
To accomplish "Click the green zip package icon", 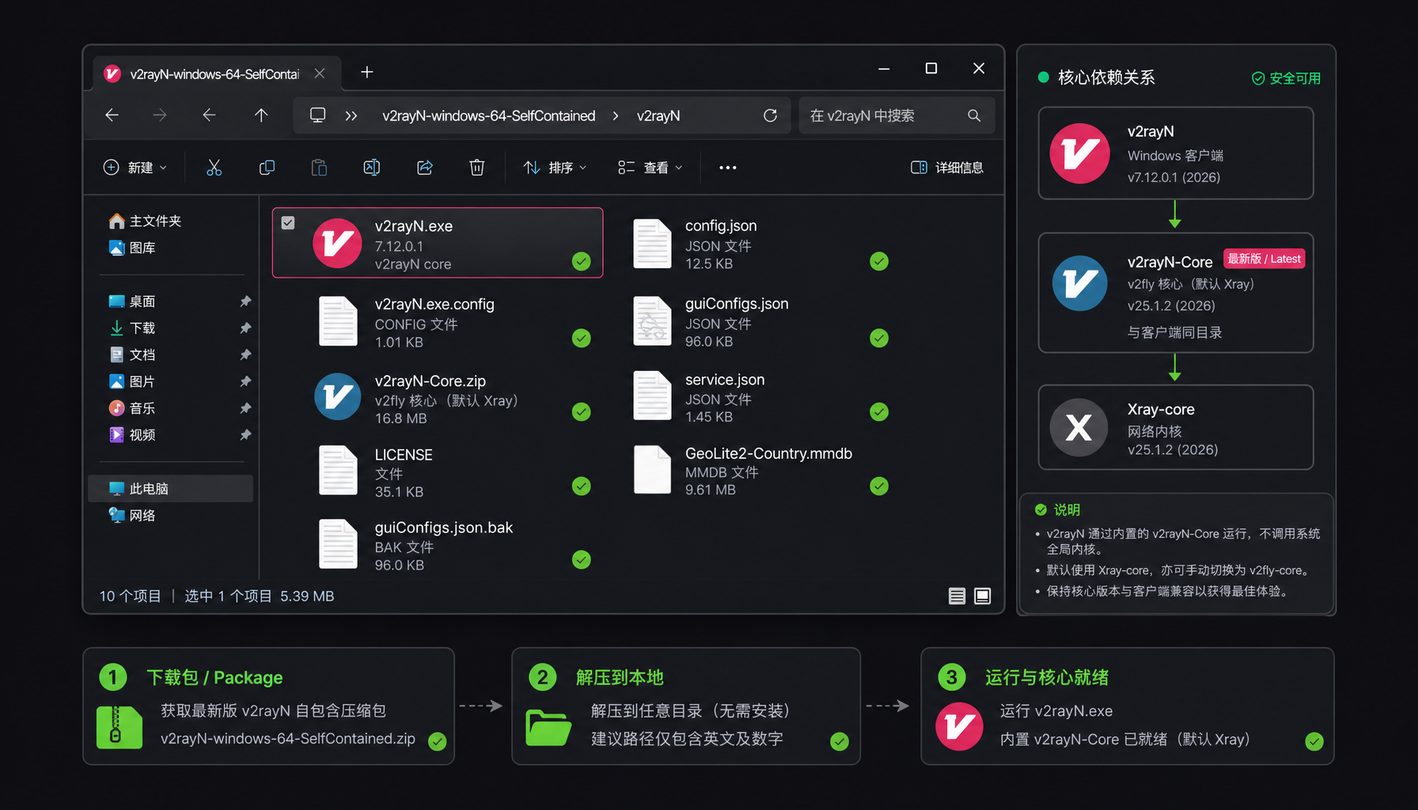I will pos(119,727).
